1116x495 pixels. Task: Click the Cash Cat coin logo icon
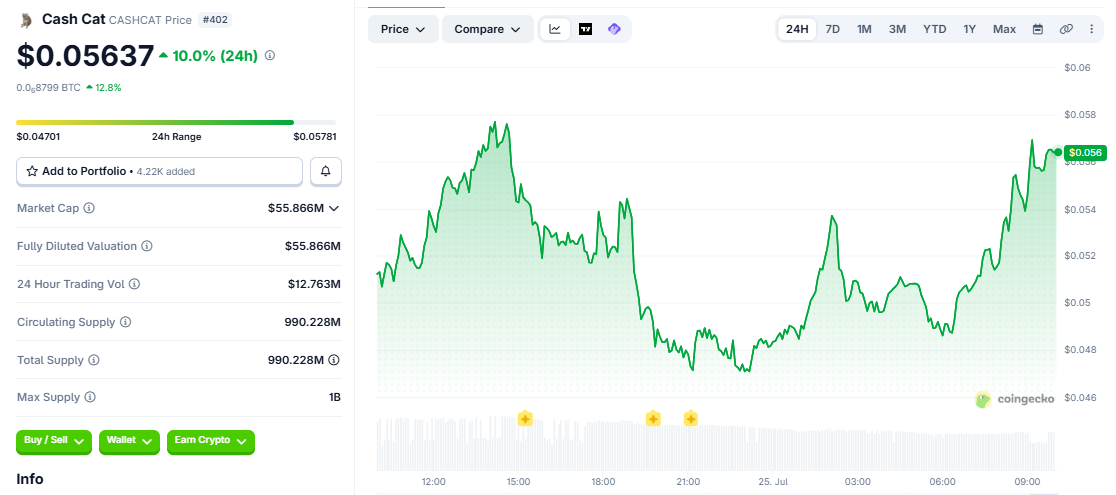(x=26, y=20)
